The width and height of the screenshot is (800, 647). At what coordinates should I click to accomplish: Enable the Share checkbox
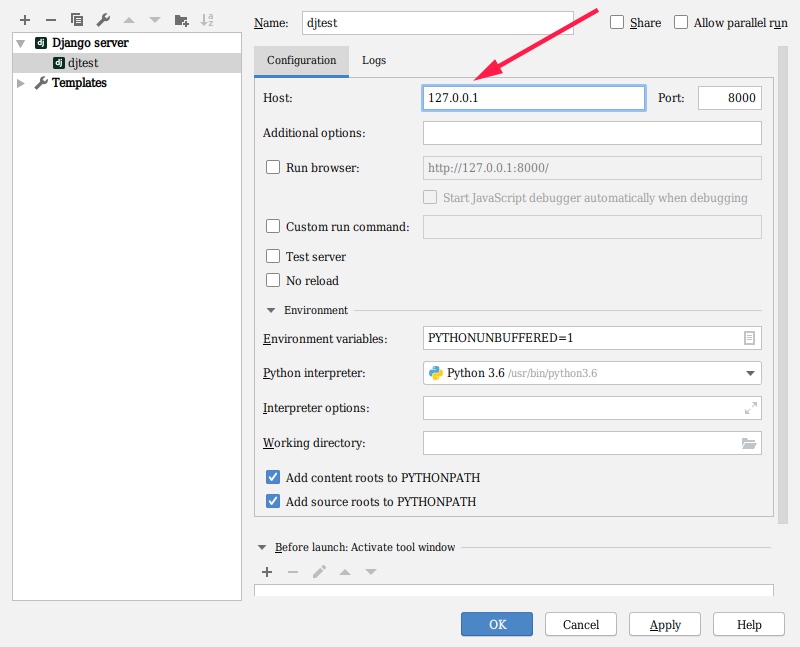coord(617,22)
